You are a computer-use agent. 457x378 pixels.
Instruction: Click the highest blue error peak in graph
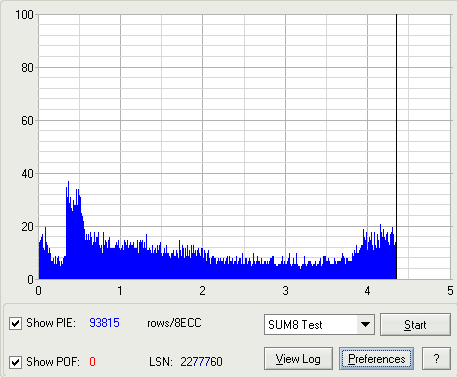(x=68, y=183)
